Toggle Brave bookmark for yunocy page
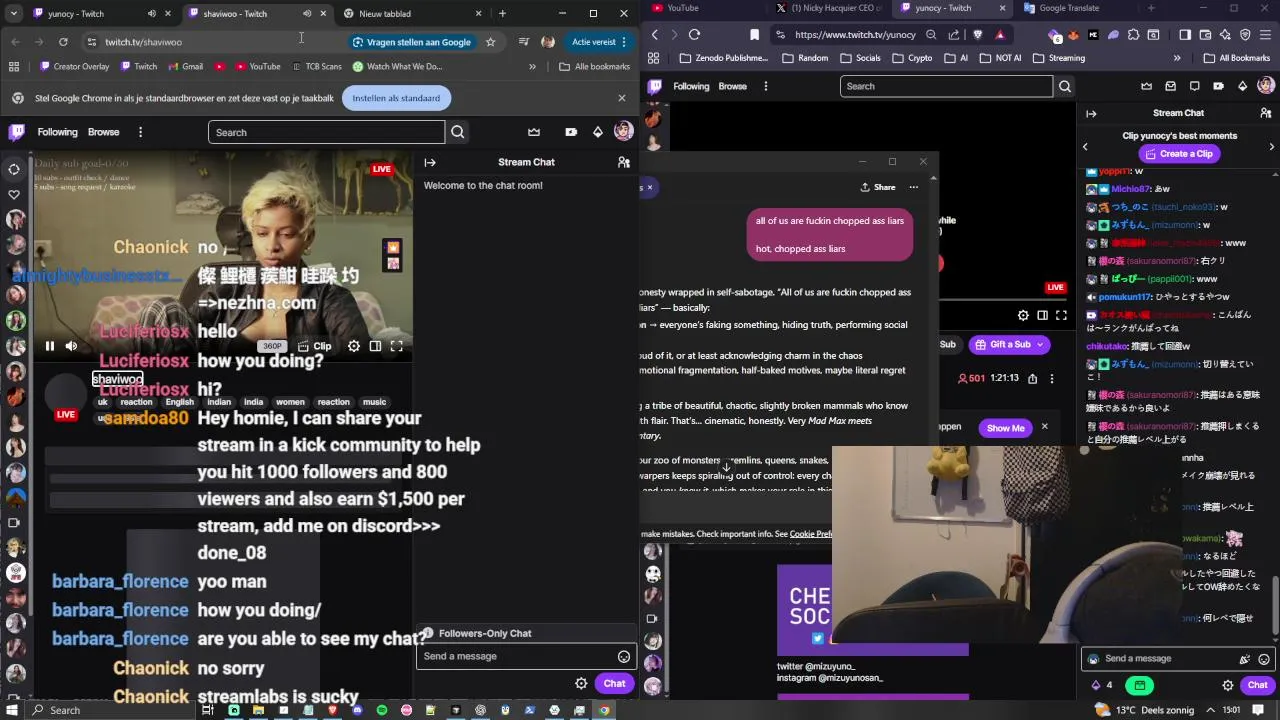Viewport: 1280px width, 720px height. 754,34
